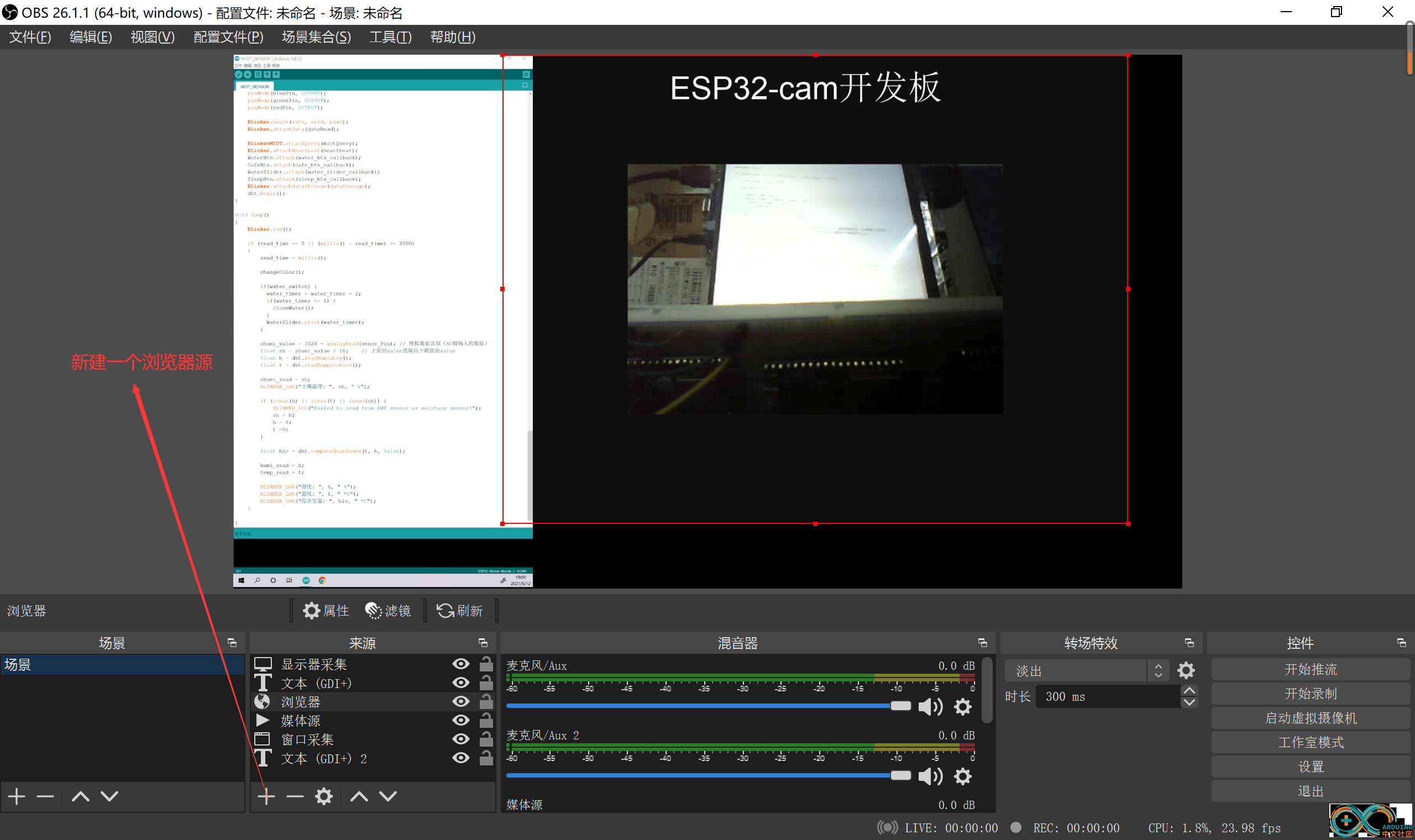Hide the 媒体源 source
1415x840 pixels.
coord(461,720)
